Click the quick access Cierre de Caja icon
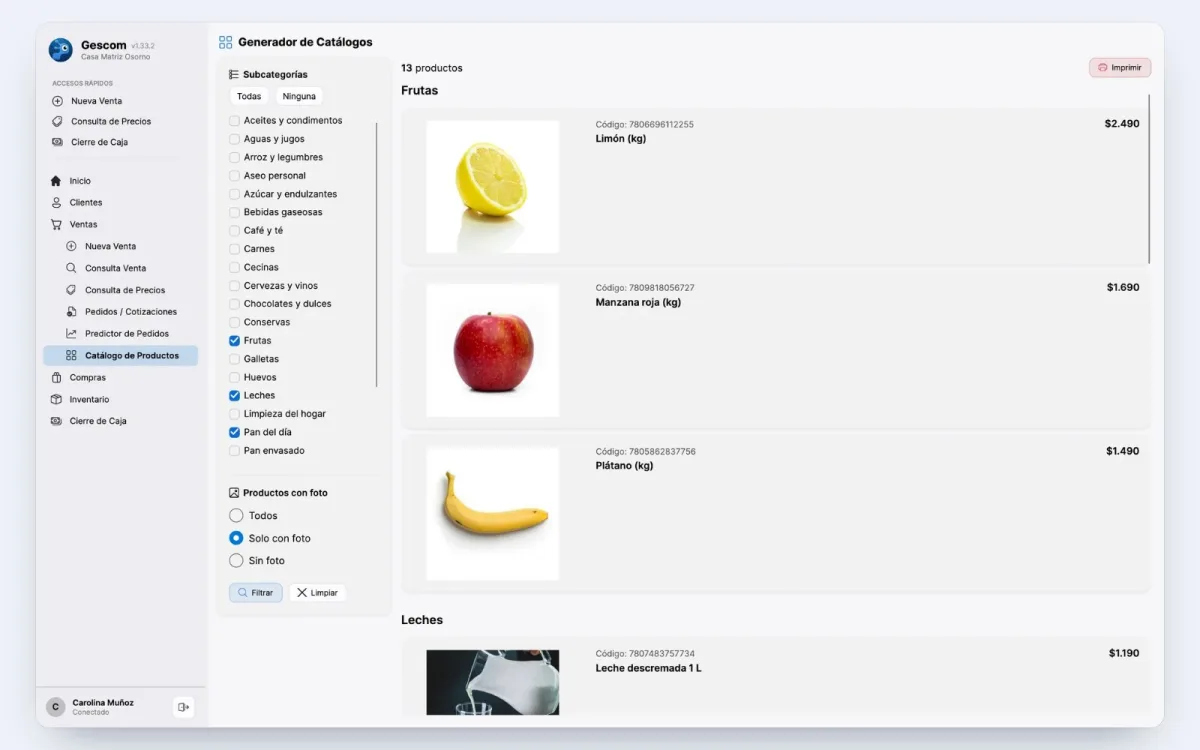The image size is (1200, 750). (57, 142)
